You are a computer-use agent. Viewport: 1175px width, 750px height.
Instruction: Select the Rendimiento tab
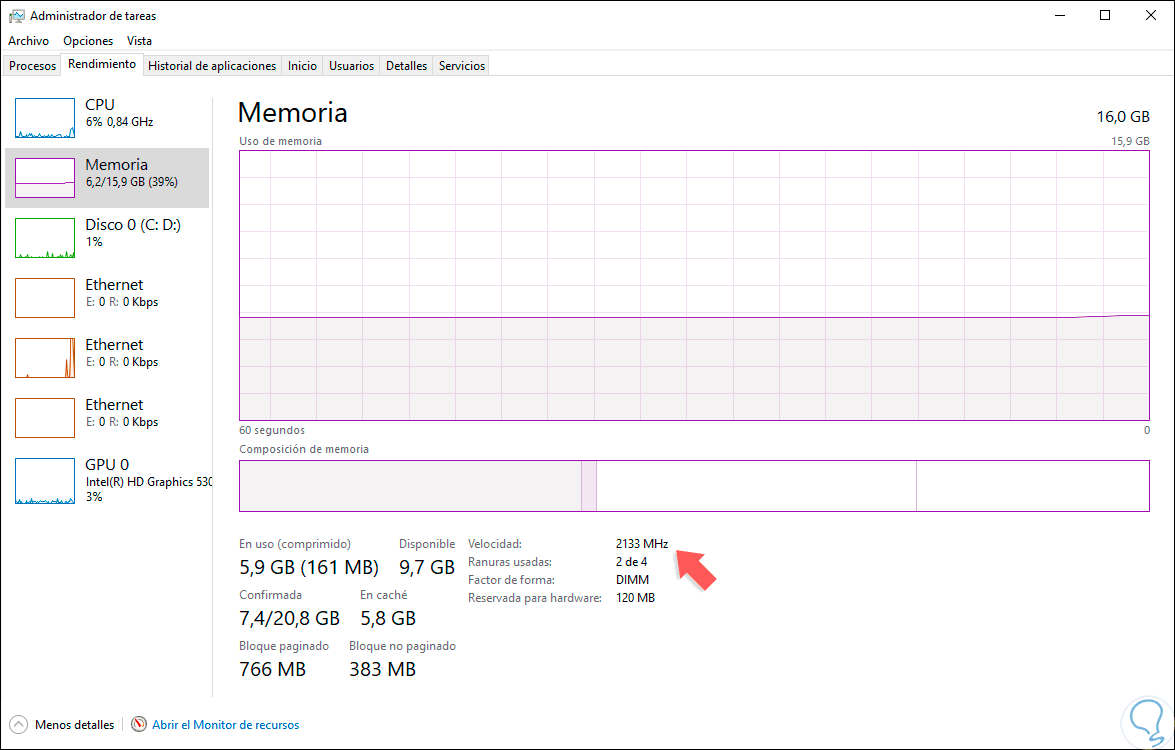[x=102, y=64]
